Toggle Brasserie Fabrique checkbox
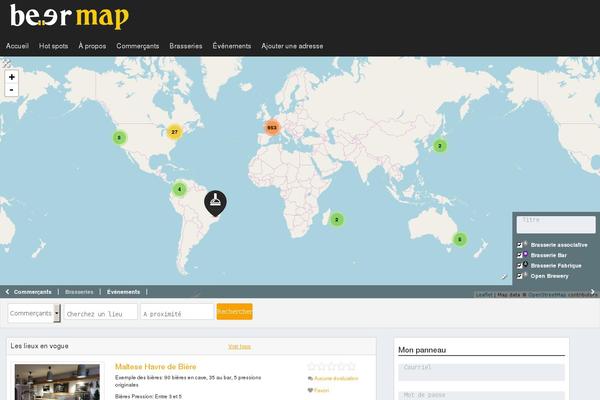The image size is (600, 400). tap(520, 266)
